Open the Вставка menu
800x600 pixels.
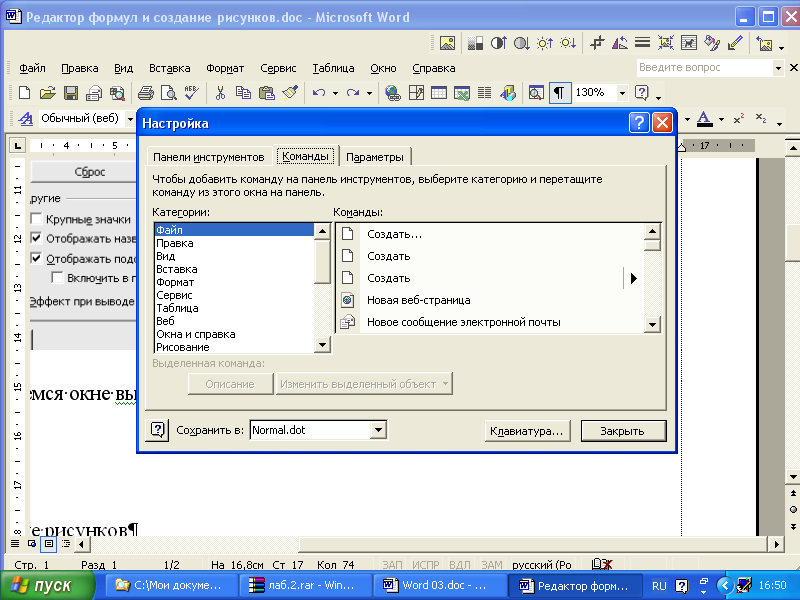coord(169,68)
